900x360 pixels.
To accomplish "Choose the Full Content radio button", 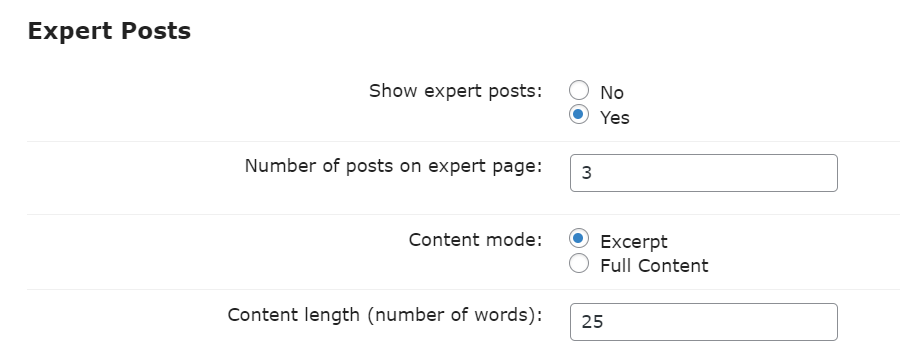I will (579, 263).
